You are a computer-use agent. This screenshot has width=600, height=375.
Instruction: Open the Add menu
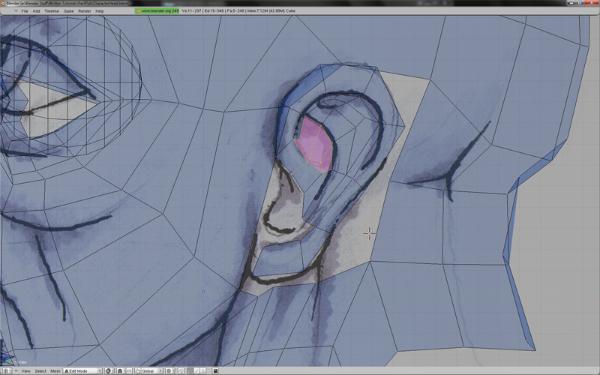pyautogui.click(x=36, y=11)
